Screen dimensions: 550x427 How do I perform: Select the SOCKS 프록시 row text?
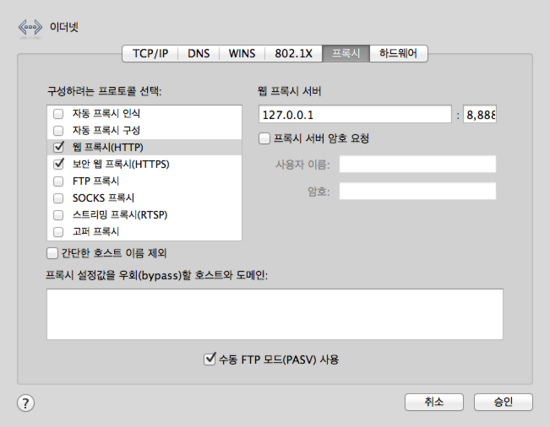click(103, 198)
